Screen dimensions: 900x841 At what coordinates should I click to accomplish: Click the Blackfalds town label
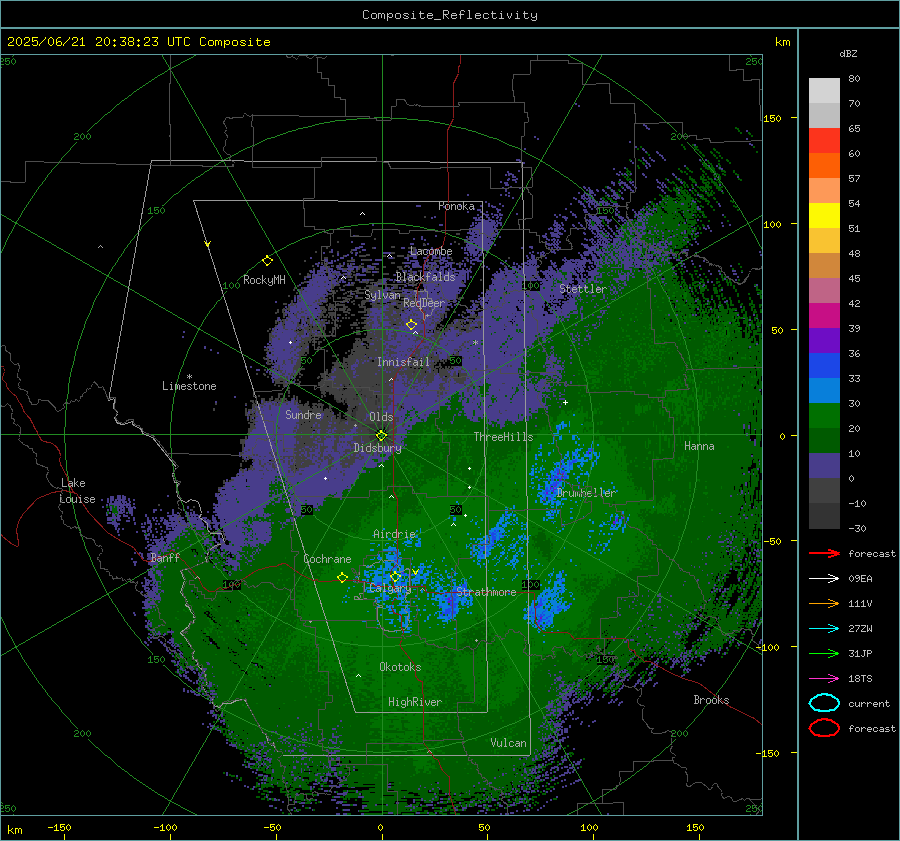pyautogui.click(x=425, y=277)
